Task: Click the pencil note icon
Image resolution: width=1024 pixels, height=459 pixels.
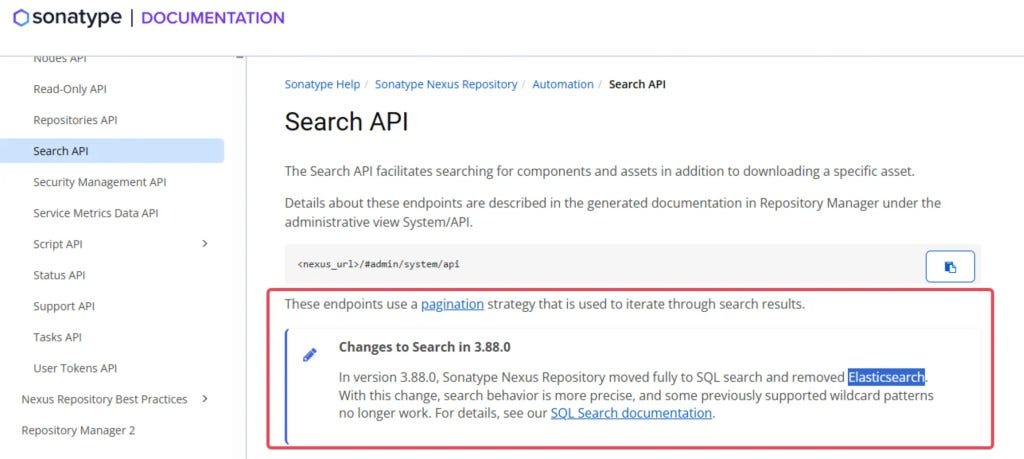Action: coord(310,355)
